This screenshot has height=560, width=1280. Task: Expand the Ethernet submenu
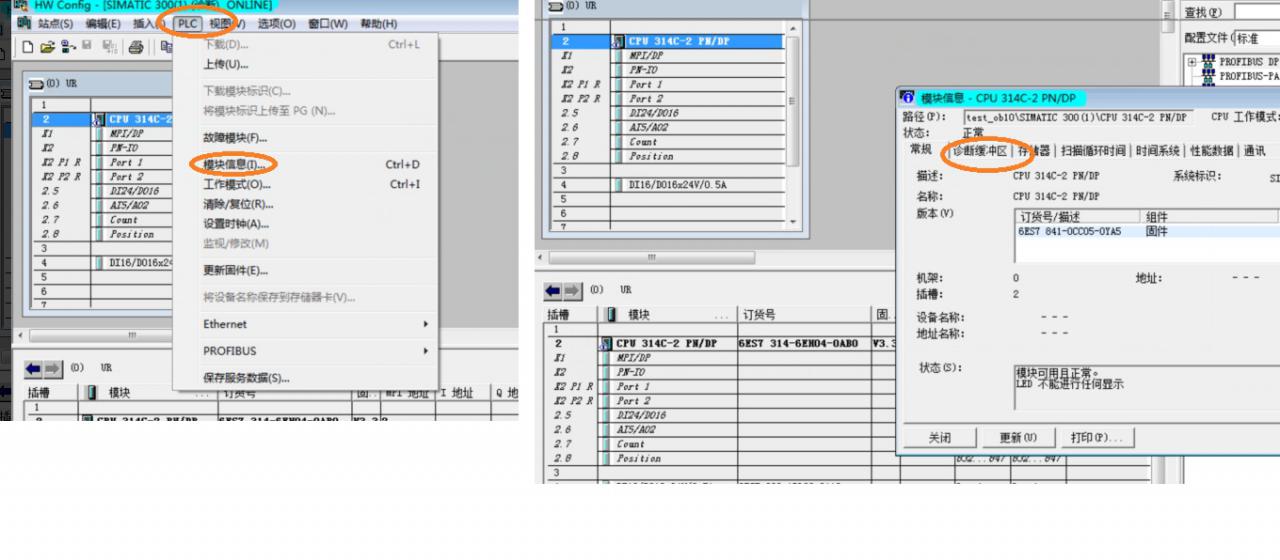coord(305,324)
